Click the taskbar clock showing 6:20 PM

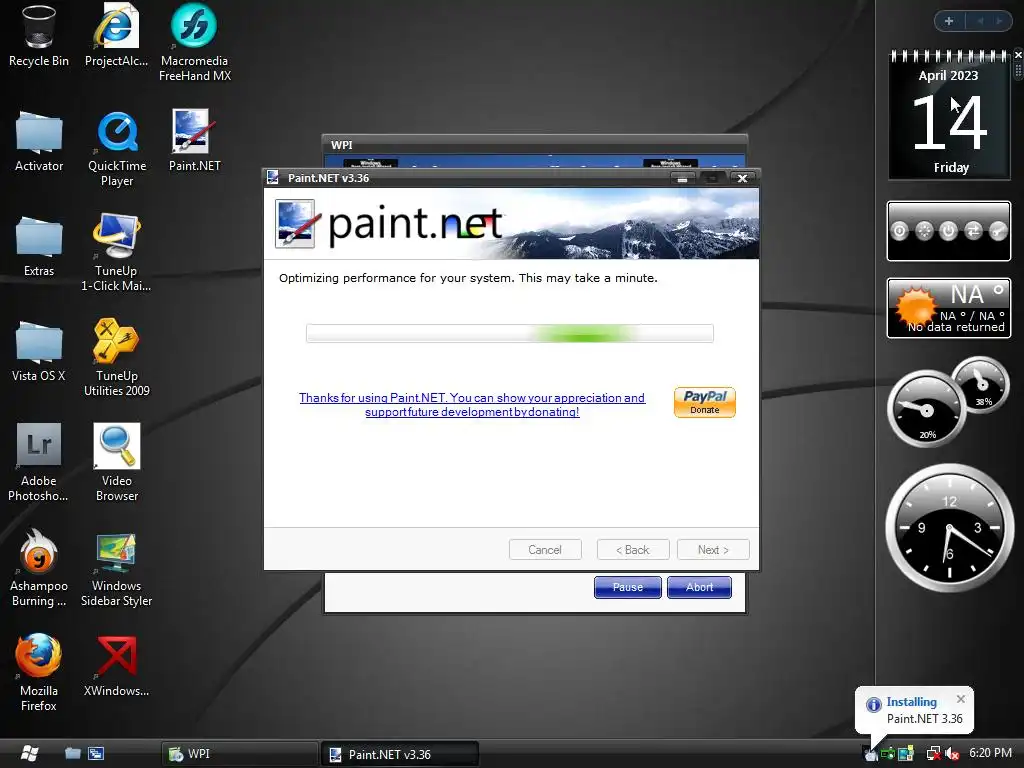tap(991, 753)
